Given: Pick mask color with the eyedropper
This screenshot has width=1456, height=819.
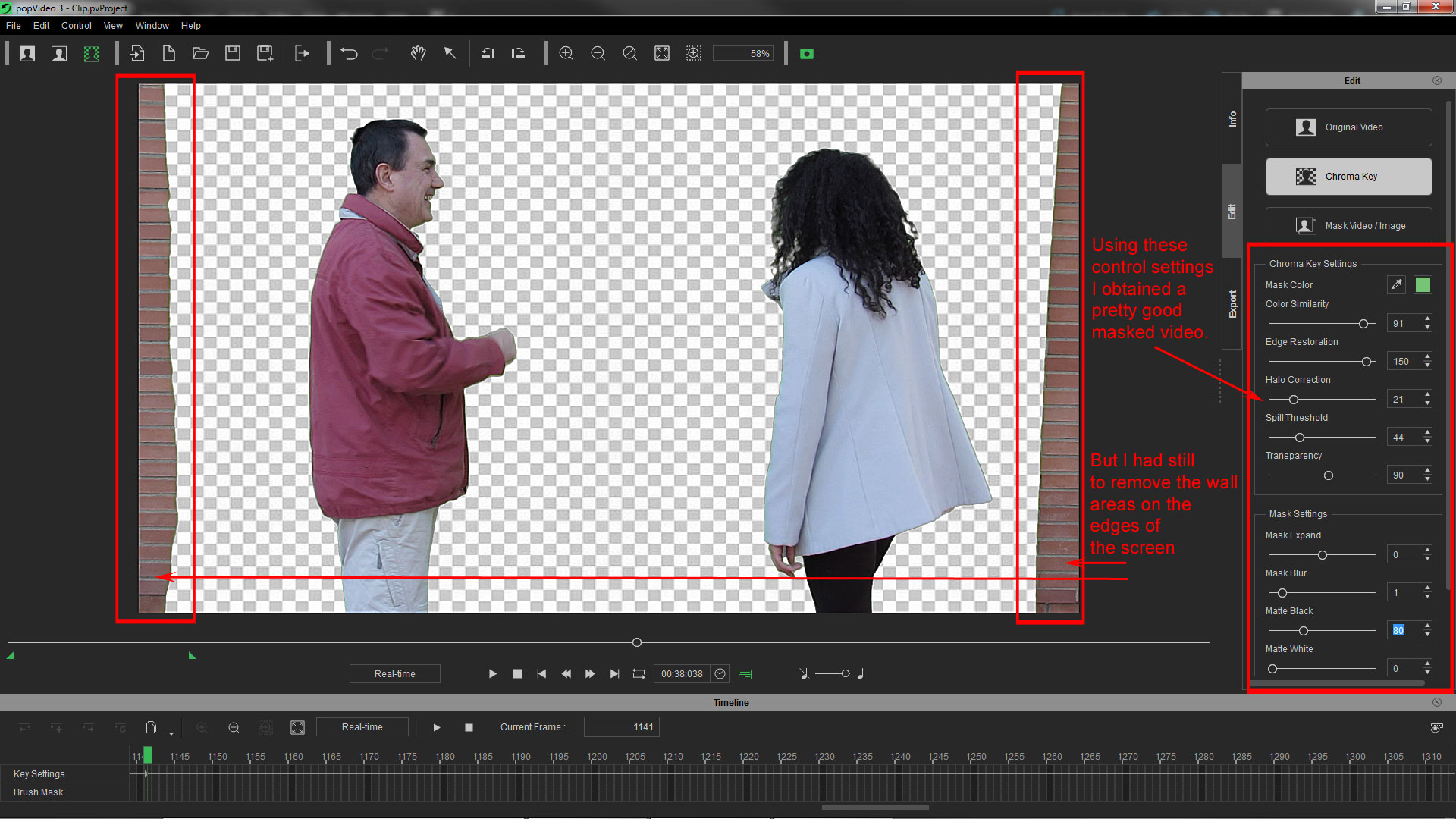Looking at the screenshot, I should (1396, 285).
